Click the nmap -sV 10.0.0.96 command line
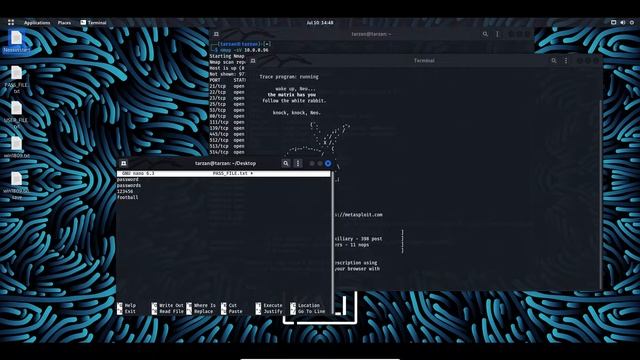Viewport: 640px width, 360px height. [244, 50]
